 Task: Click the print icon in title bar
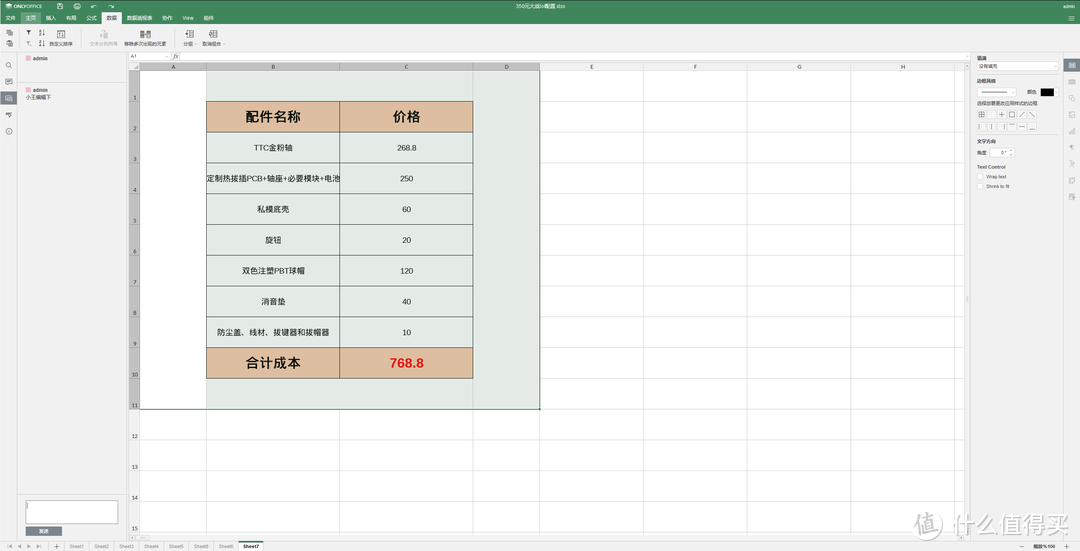(77, 6)
